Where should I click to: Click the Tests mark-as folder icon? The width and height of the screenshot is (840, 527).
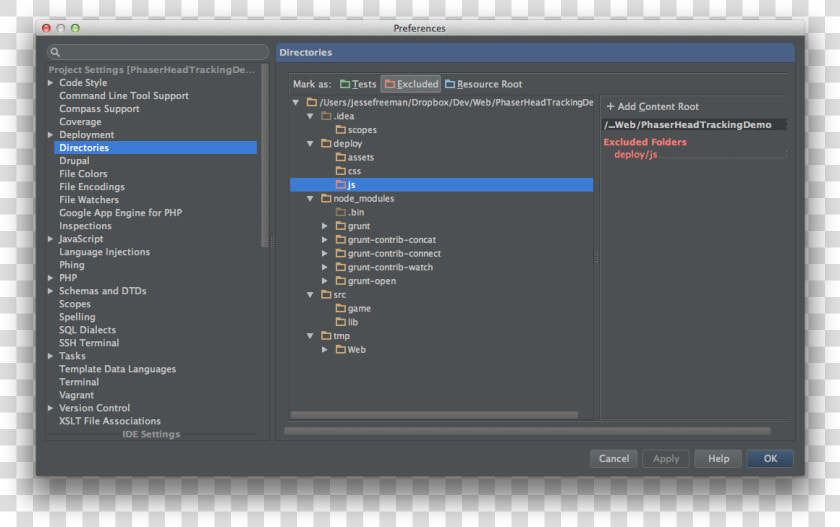point(345,84)
